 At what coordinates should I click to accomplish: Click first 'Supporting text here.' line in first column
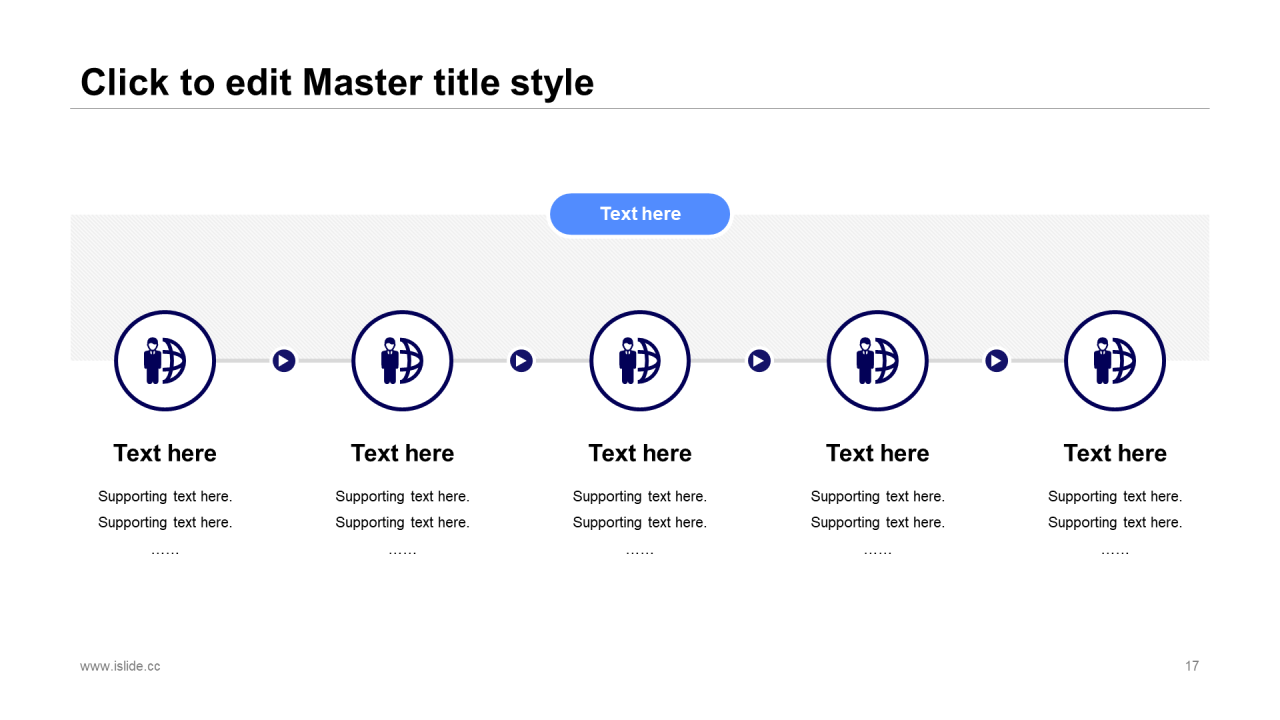tap(165, 497)
